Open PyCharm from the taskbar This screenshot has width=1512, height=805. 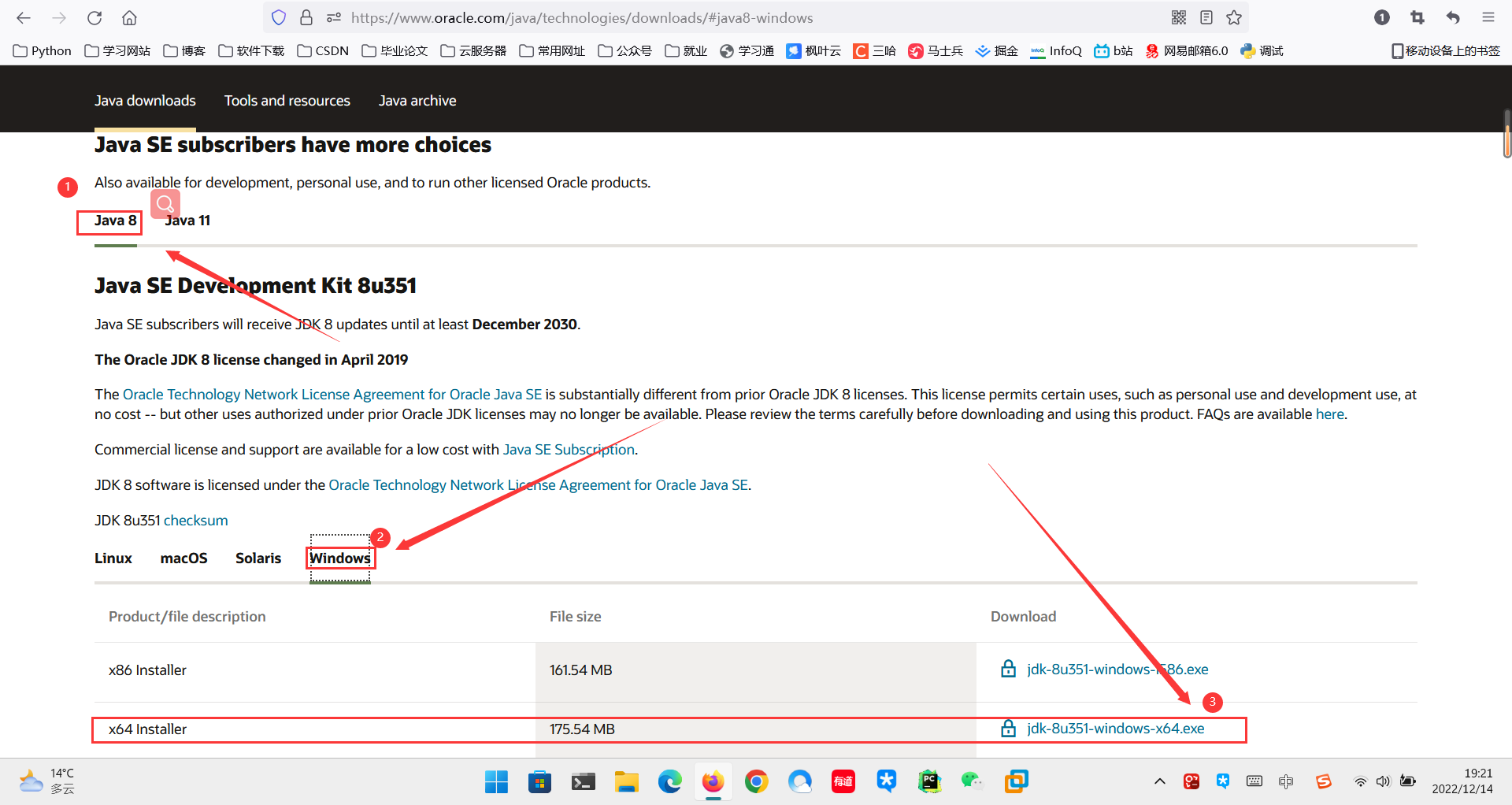(929, 781)
